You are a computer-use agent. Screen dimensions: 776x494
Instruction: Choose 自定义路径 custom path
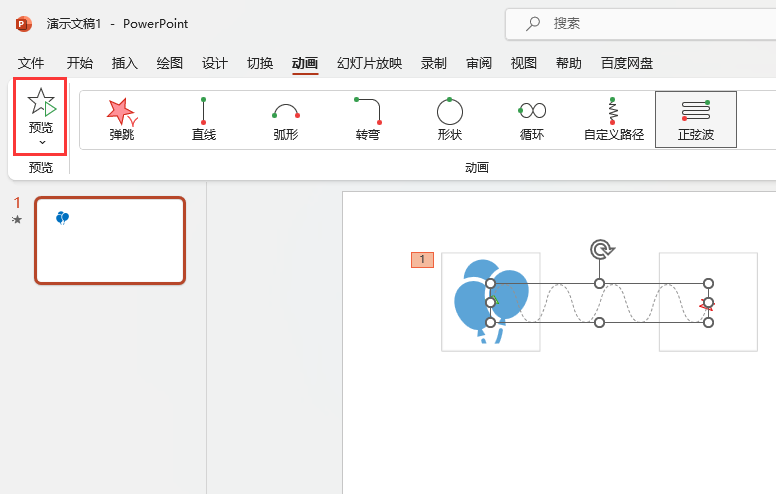pos(614,119)
